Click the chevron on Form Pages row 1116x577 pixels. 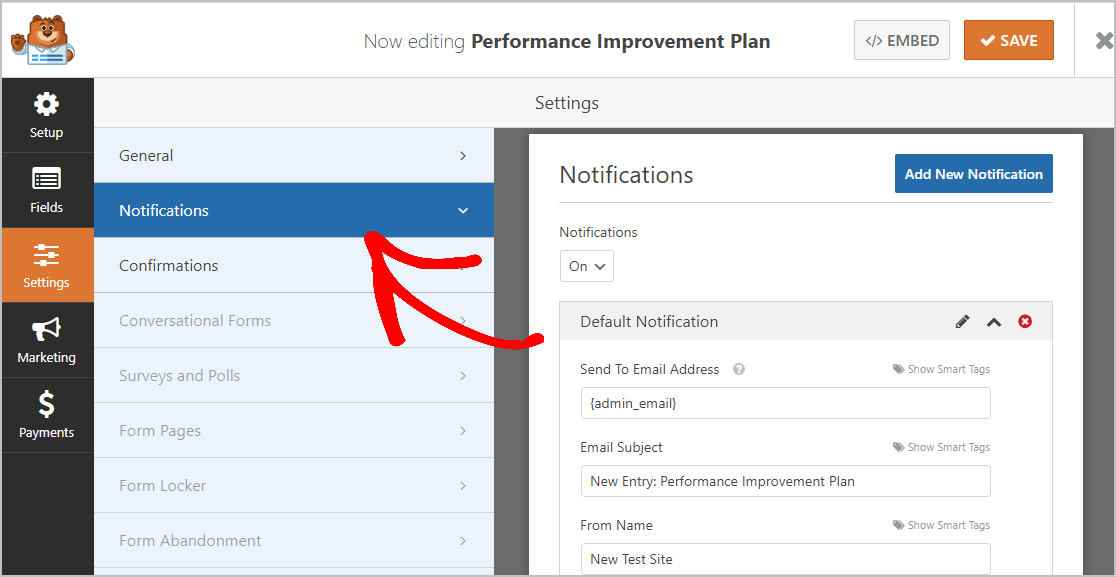click(x=463, y=430)
